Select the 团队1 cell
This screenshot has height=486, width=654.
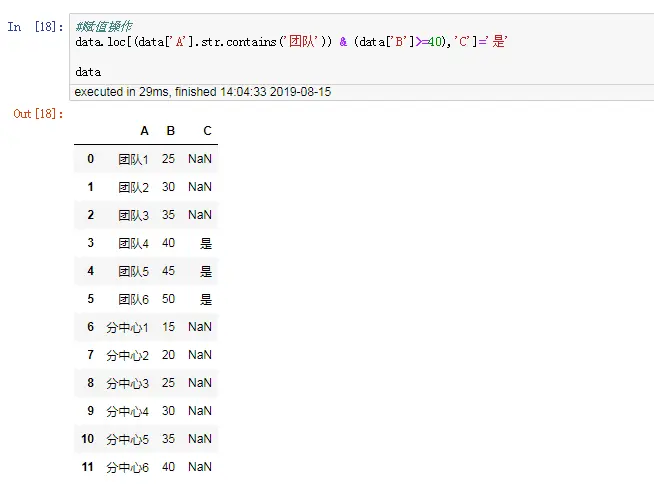pos(132,159)
